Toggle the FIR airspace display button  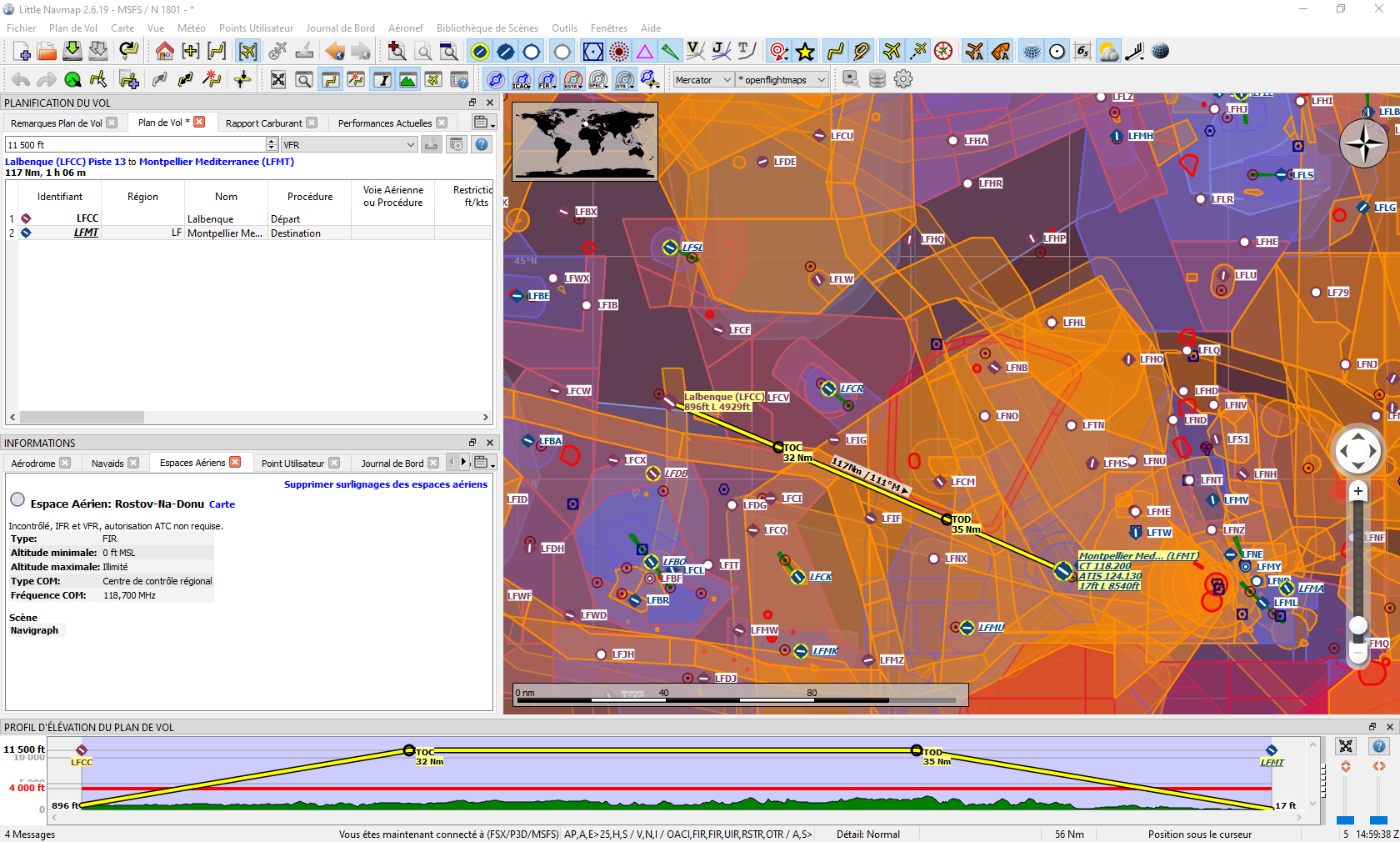[547, 79]
